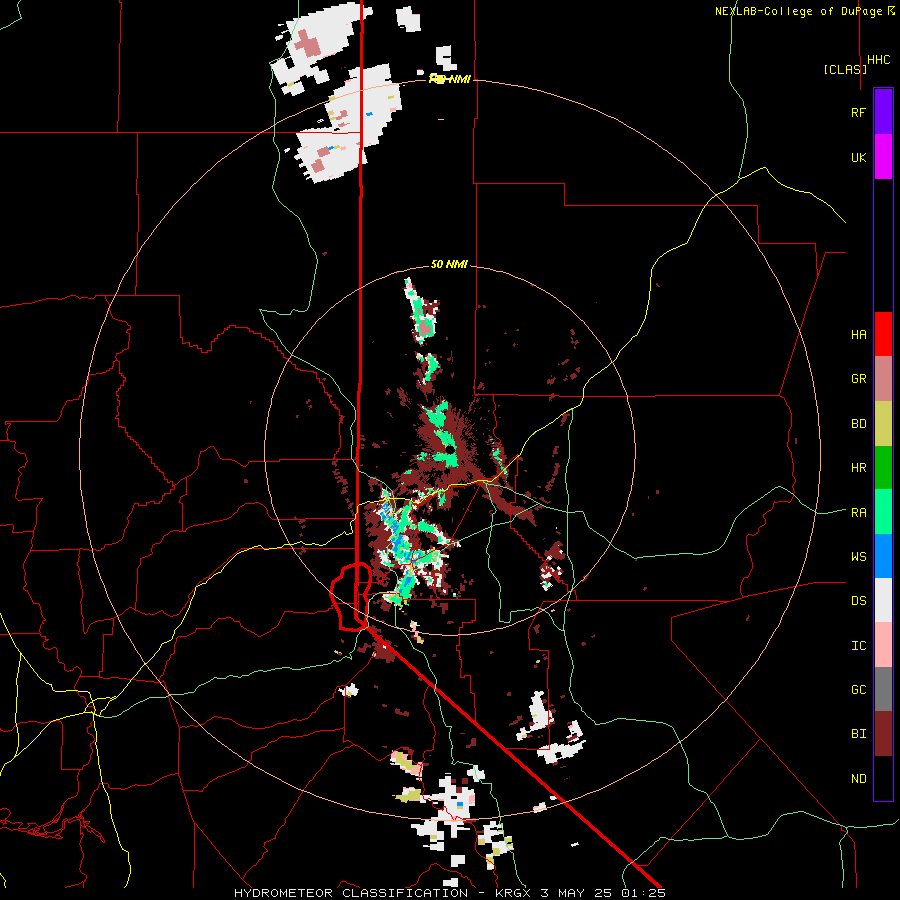Click the "GR" legend label
Image resolution: width=900 pixels, height=900 pixels.
coord(858,379)
